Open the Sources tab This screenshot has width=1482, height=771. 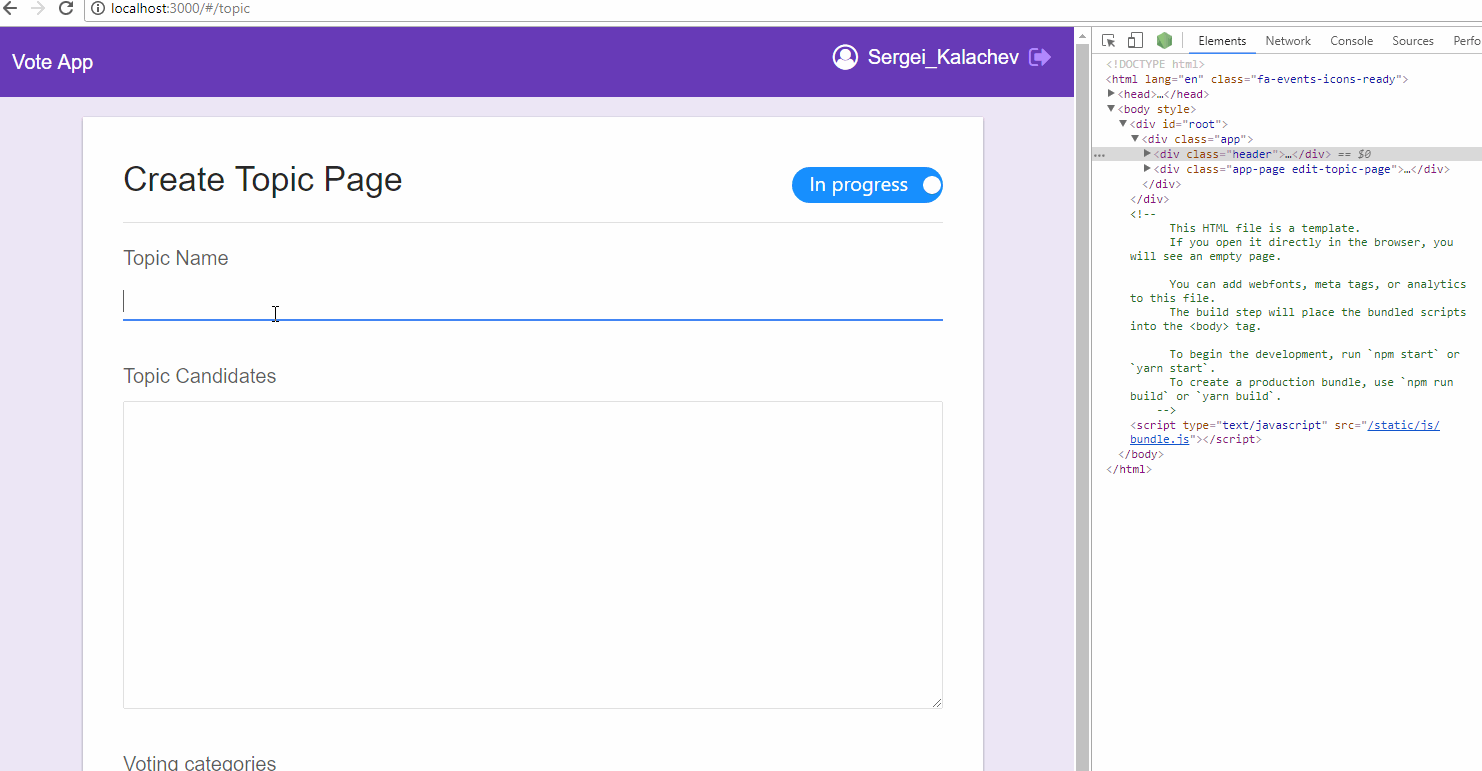point(1413,41)
